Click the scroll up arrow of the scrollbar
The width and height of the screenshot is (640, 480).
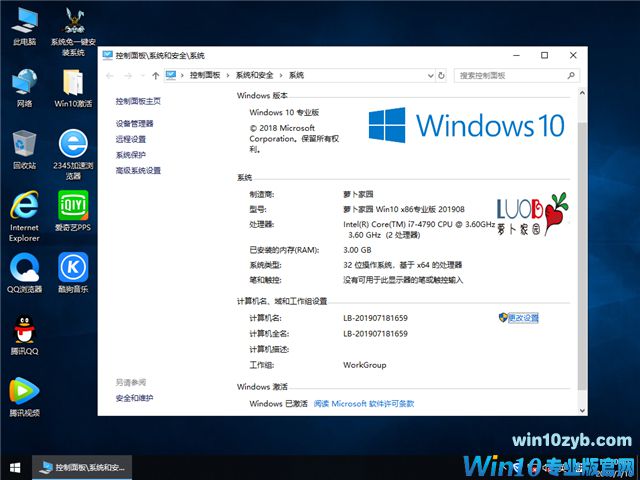[582, 93]
